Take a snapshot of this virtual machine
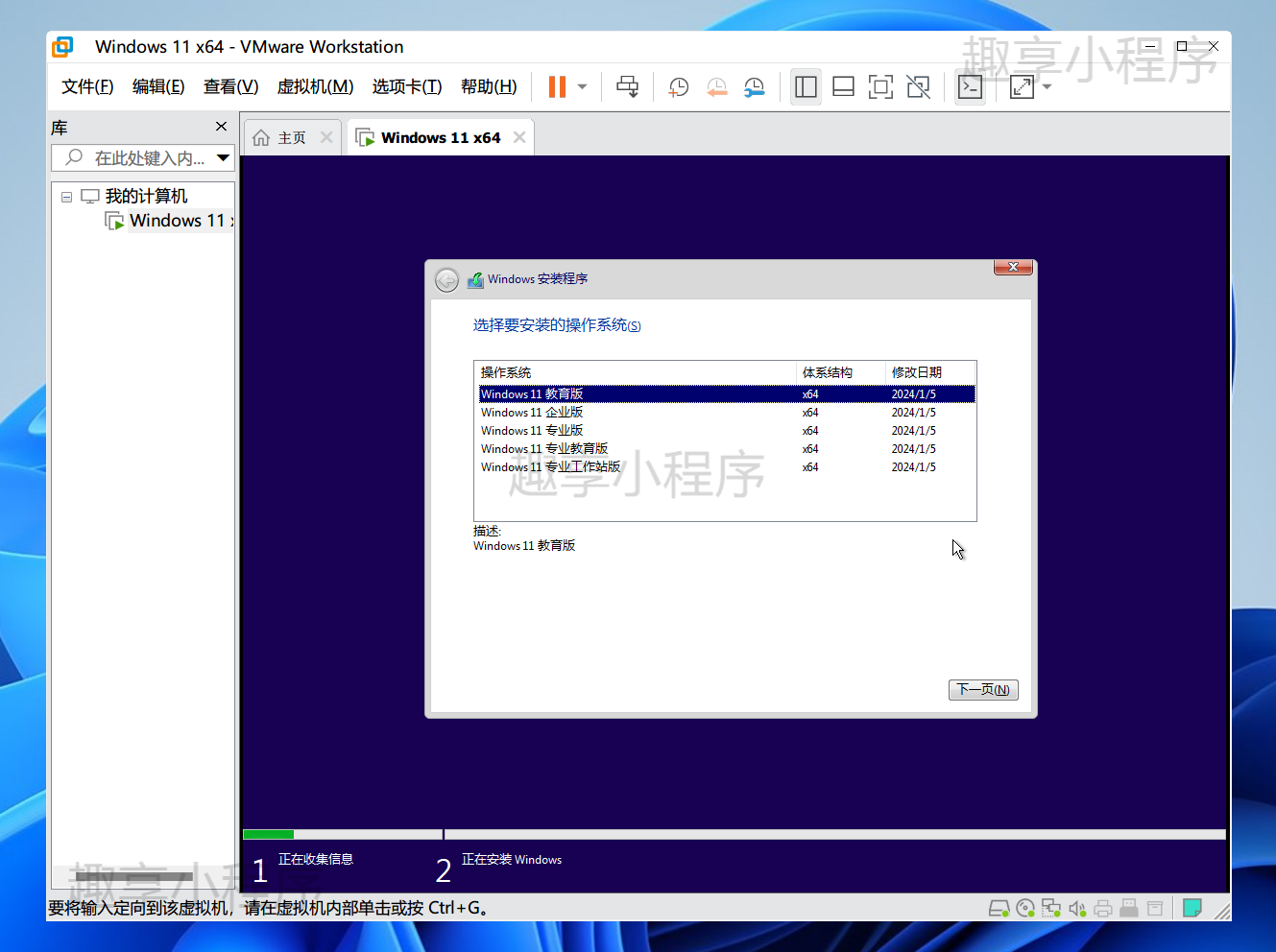 coord(679,87)
